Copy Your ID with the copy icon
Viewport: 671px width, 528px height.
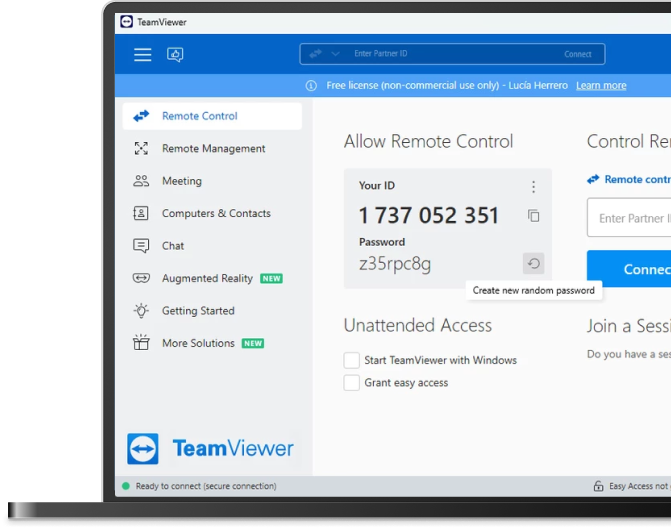[x=533, y=216]
